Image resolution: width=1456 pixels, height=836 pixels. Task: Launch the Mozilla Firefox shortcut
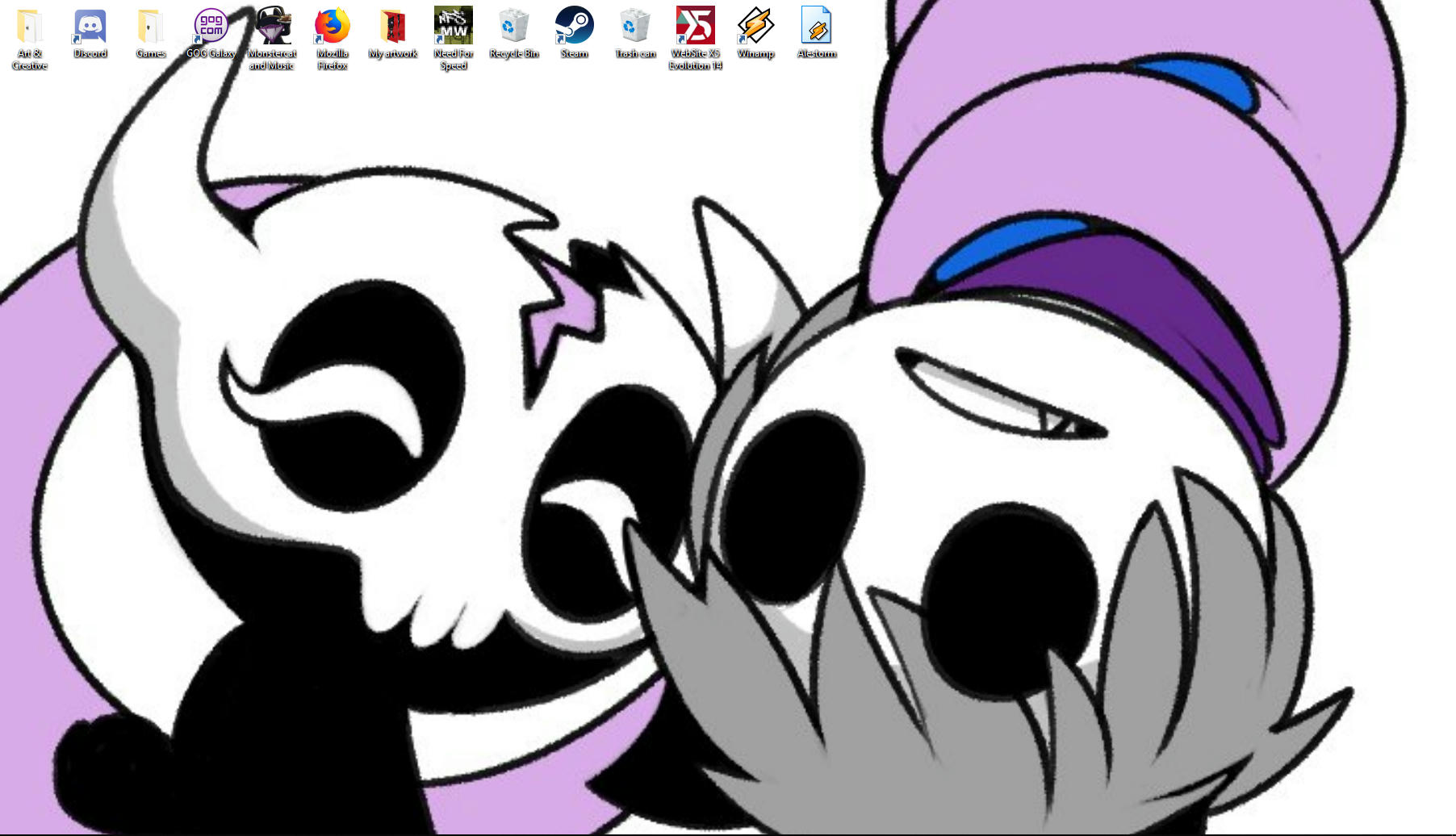tap(333, 27)
